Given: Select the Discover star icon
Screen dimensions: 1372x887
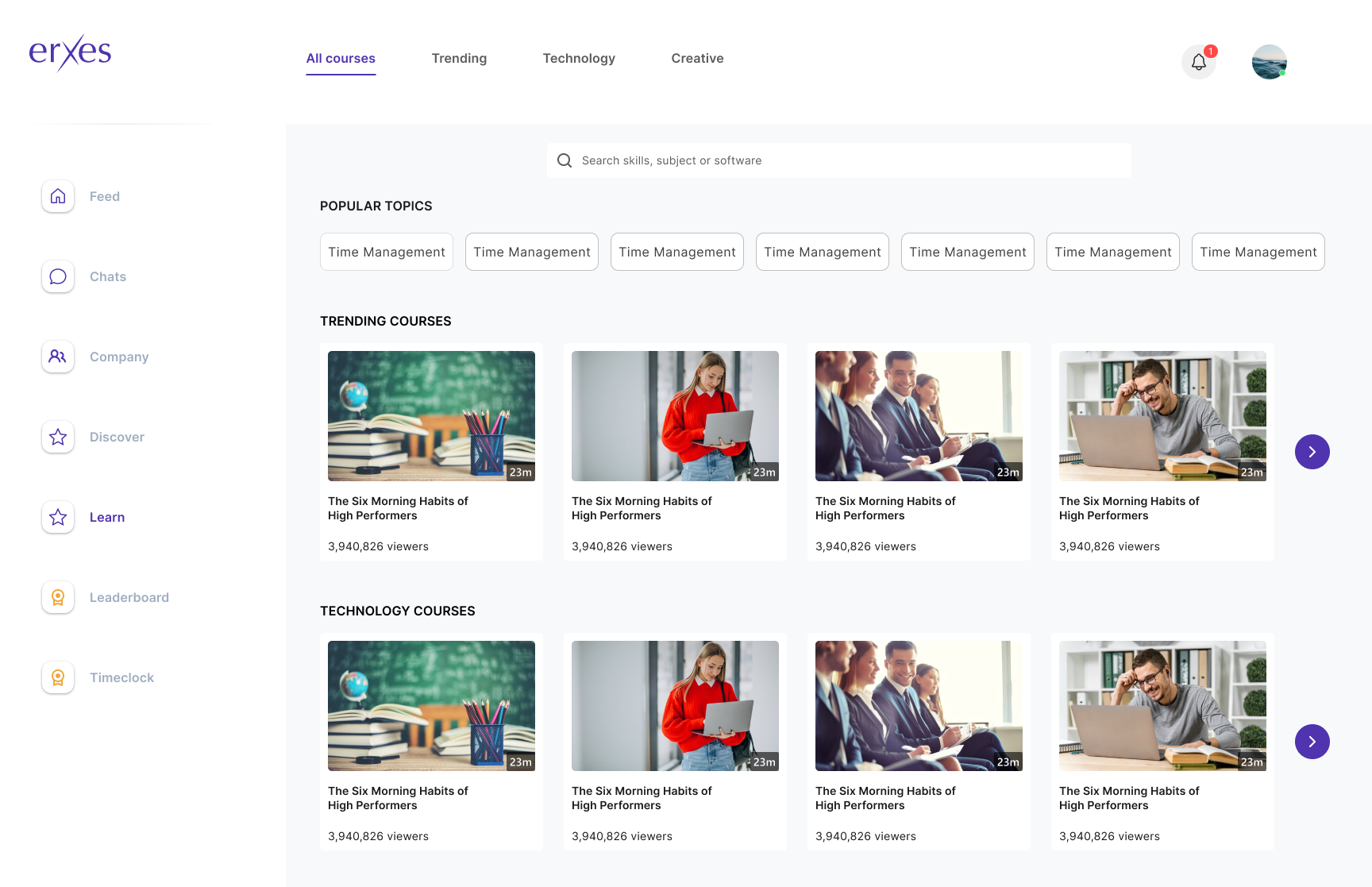Looking at the screenshot, I should click(x=58, y=437).
